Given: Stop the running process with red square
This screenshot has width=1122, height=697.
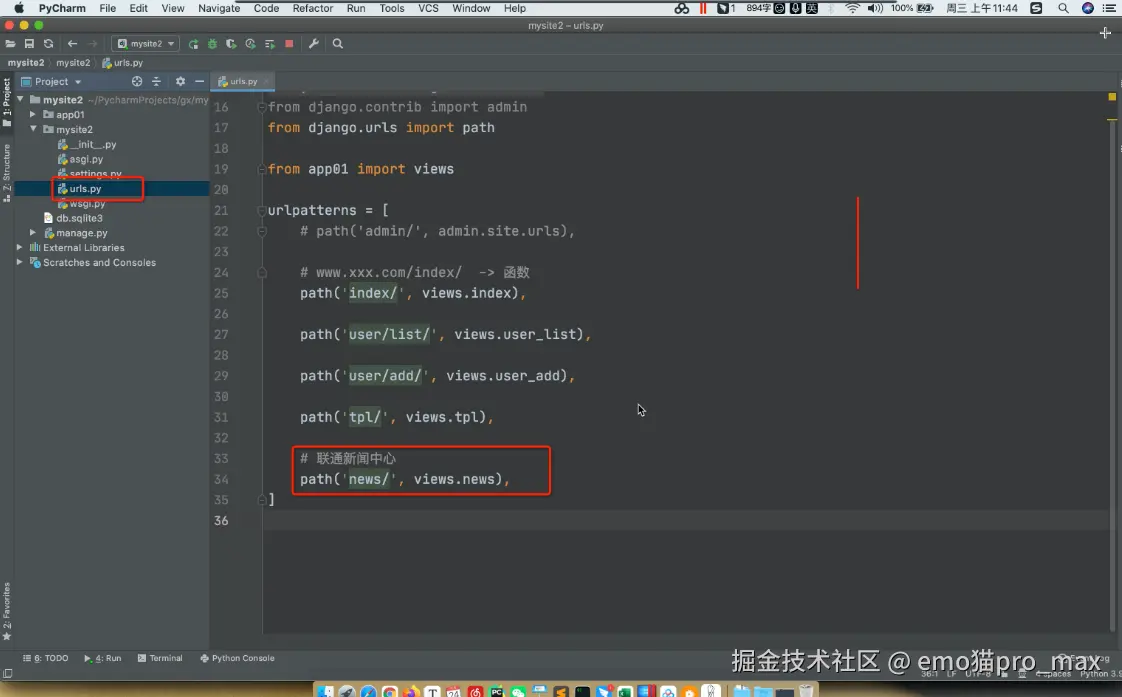Looking at the screenshot, I should [289, 44].
